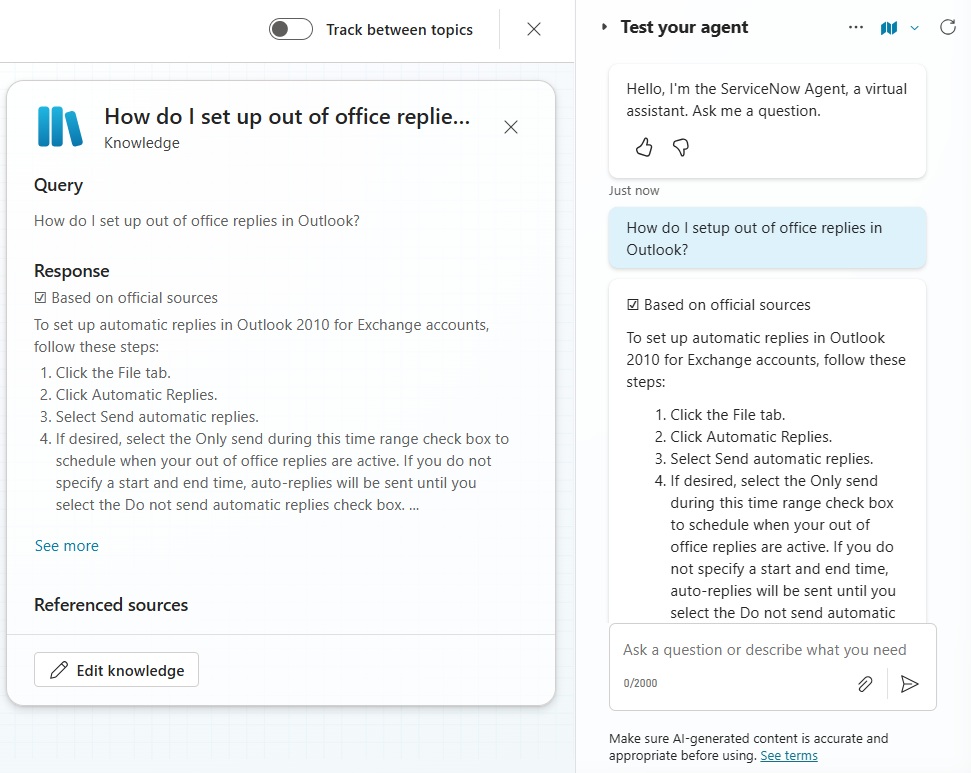Click the activity map icon
The width and height of the screenshot is (971, 773).
pos(889,28)
